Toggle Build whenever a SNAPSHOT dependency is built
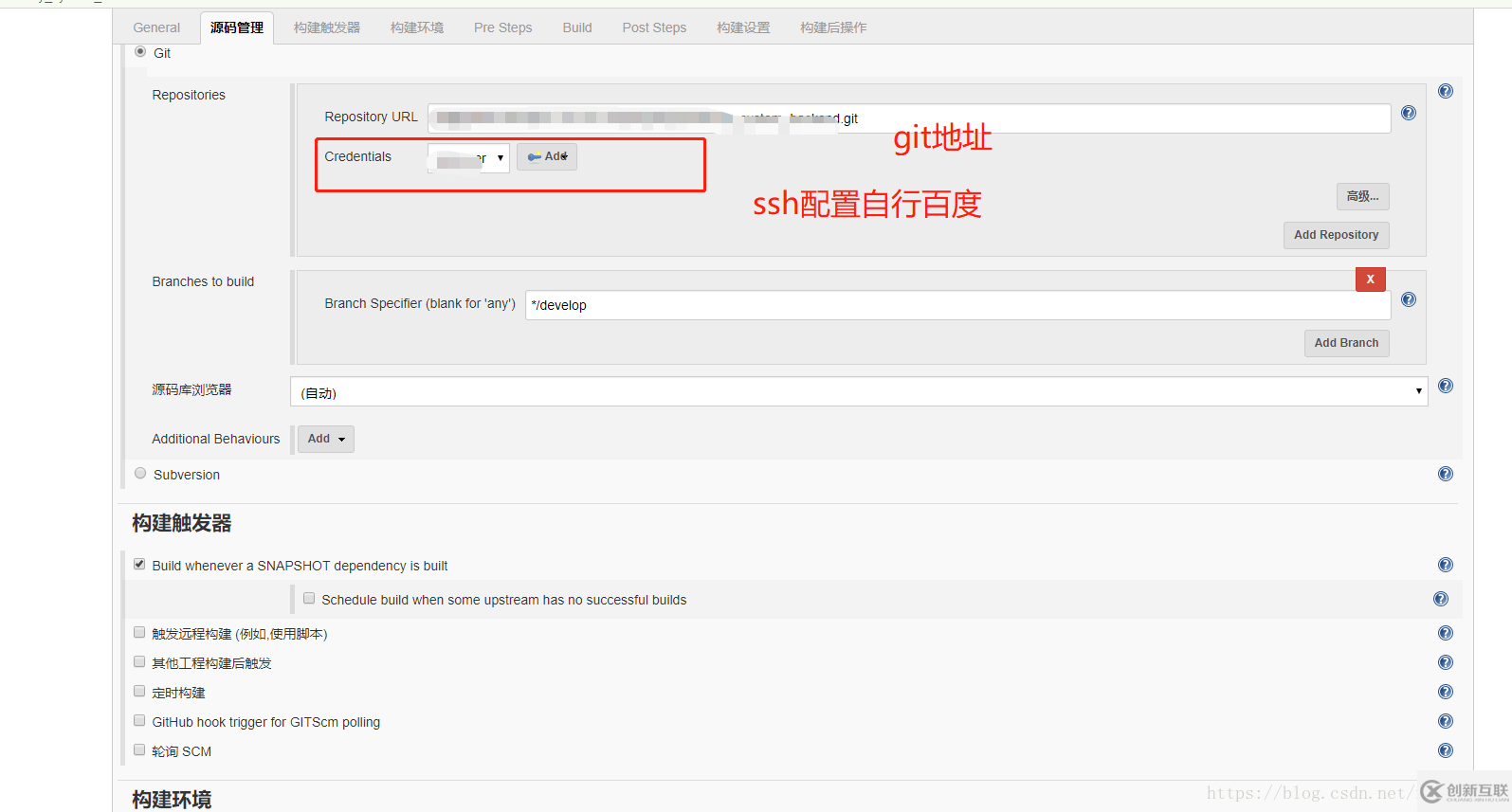This screenshot has width=1512, height=812. (139, 565)
